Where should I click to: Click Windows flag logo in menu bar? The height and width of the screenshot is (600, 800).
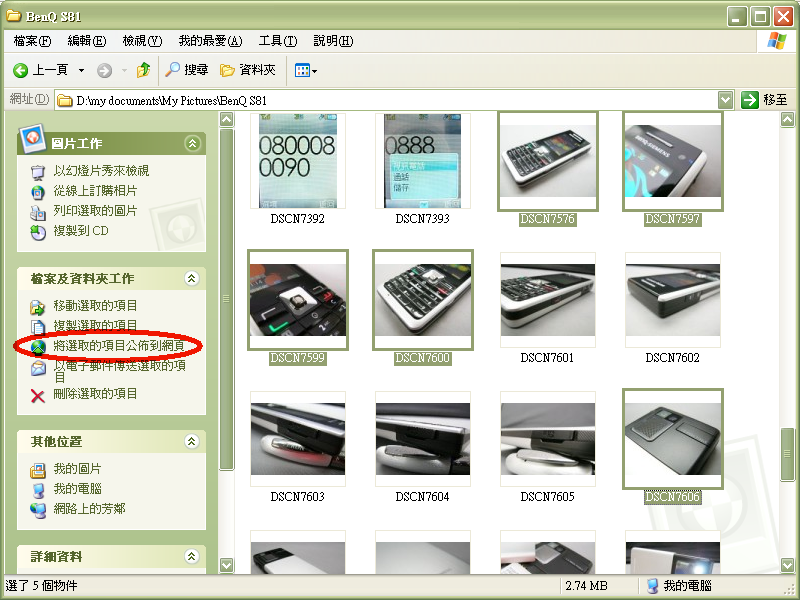(777, 40)
